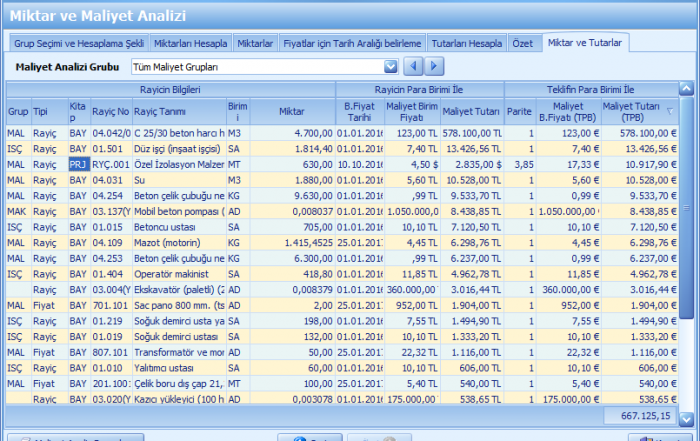Viewport: 700px width, 441px height.
Task: Select the highlighted PRJ cell
Action: pos(78,163)
